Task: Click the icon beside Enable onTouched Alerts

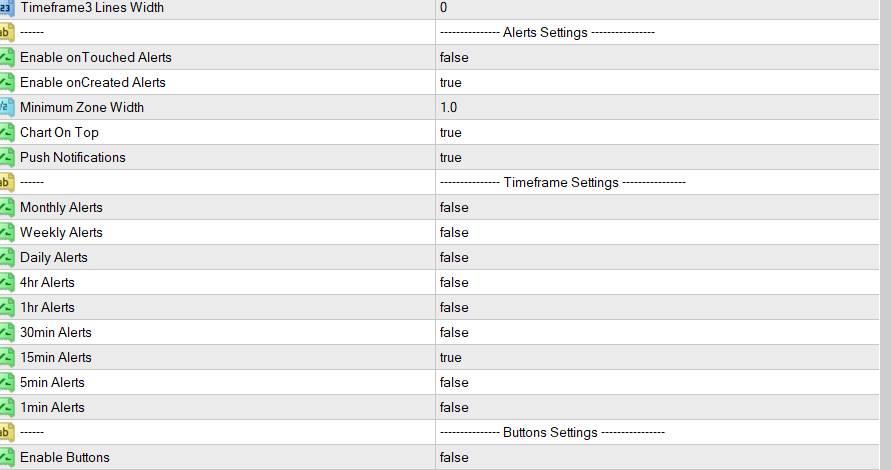Action: [6, 58]
